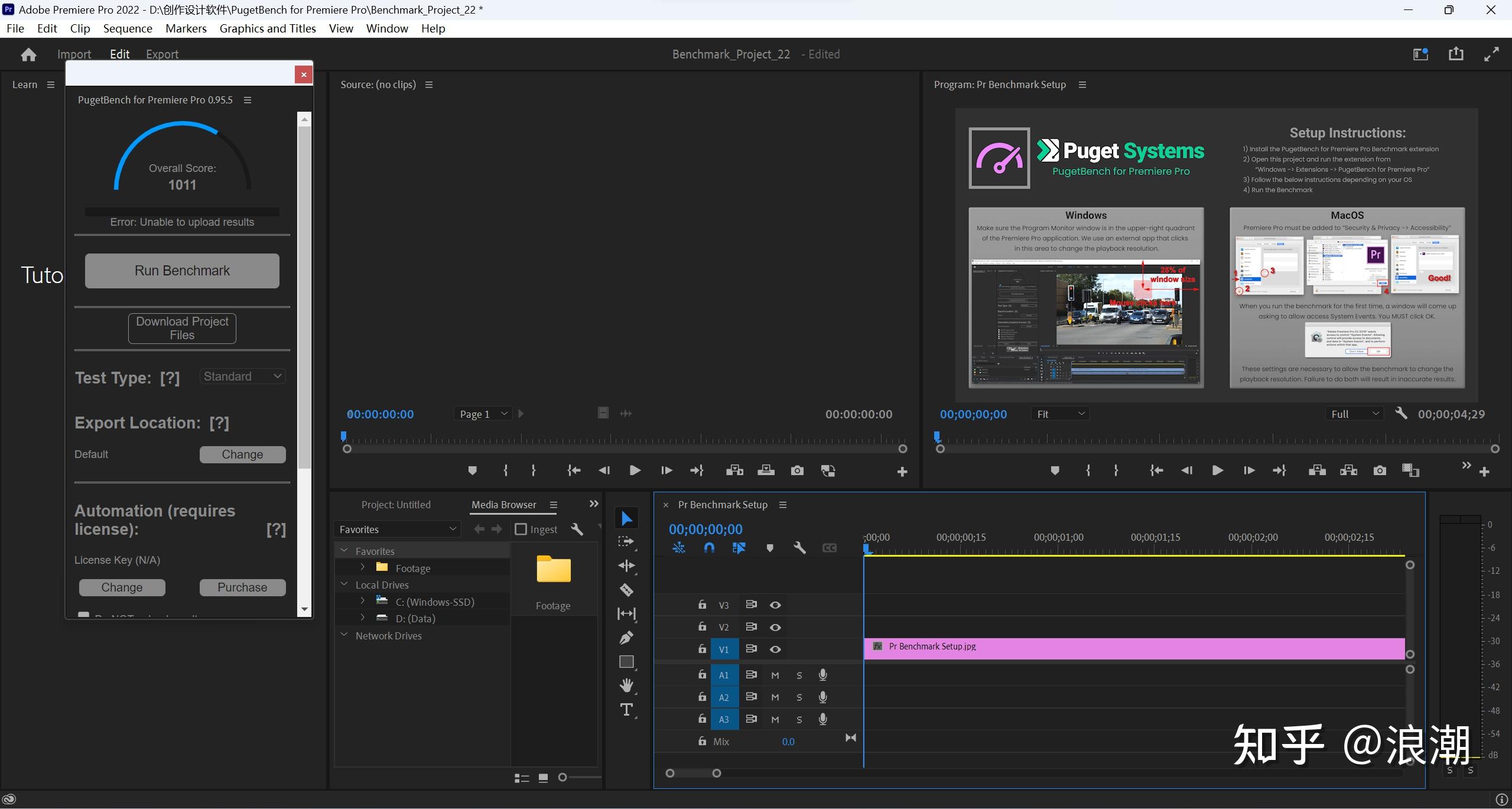Open Program monitor Fit zoom dropdown
The width and height of the screenshot is (1512, 809).
[1060, 414]
